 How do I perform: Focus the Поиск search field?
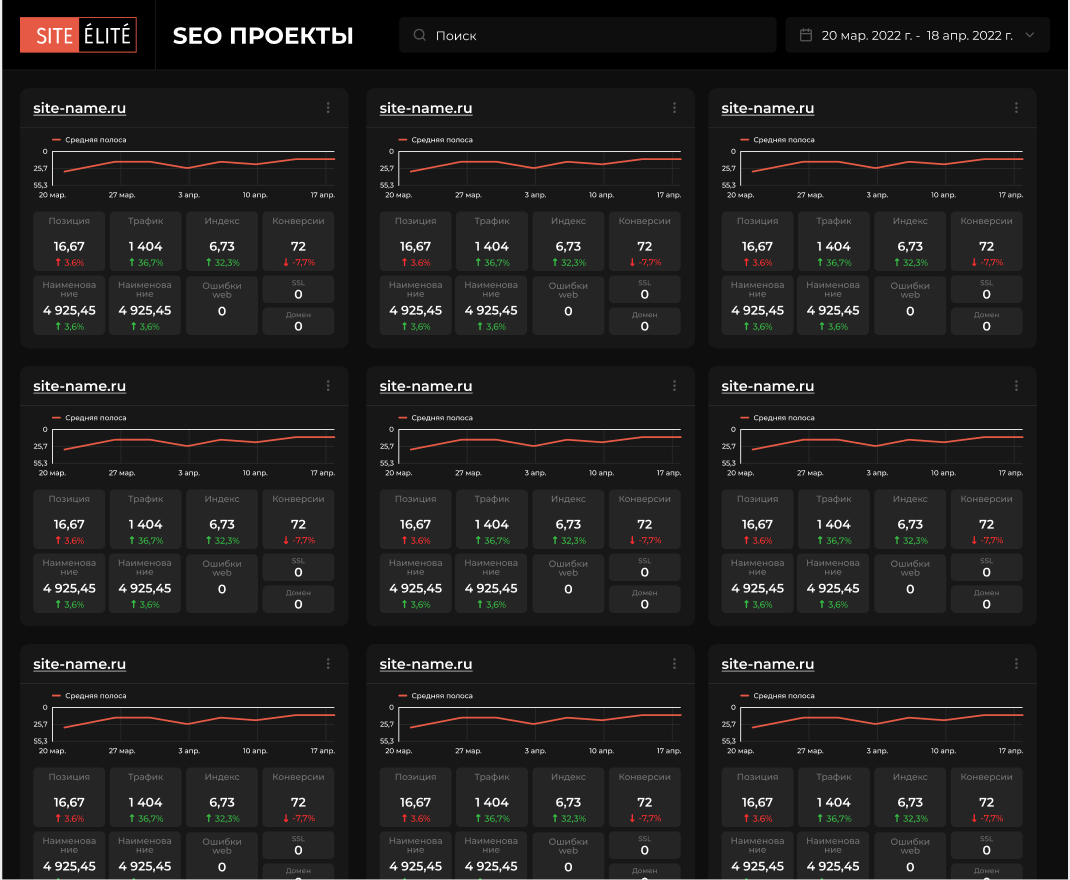pyautogui.click(x=588, y=35)
